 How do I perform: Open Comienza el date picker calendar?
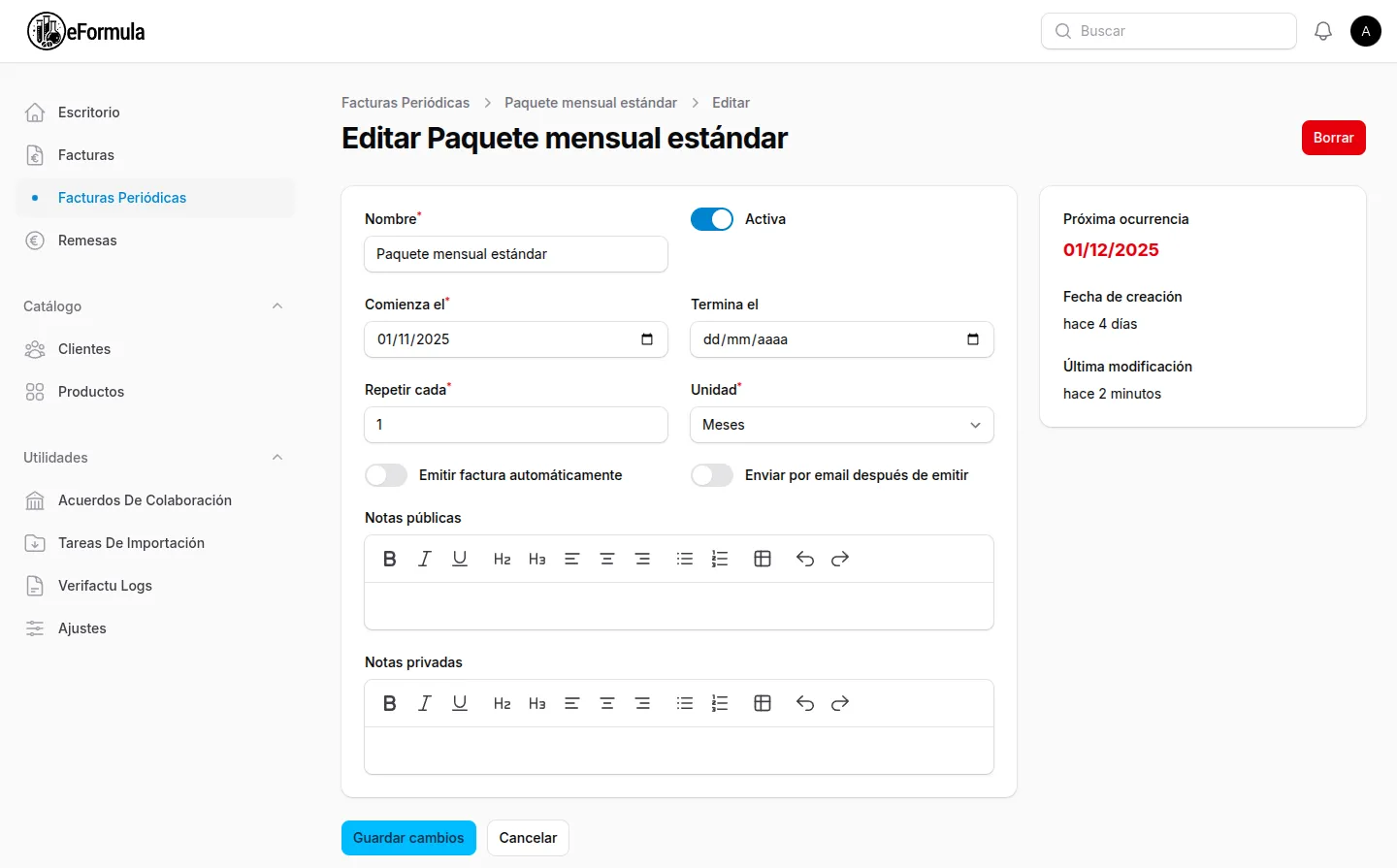(647, 339)
